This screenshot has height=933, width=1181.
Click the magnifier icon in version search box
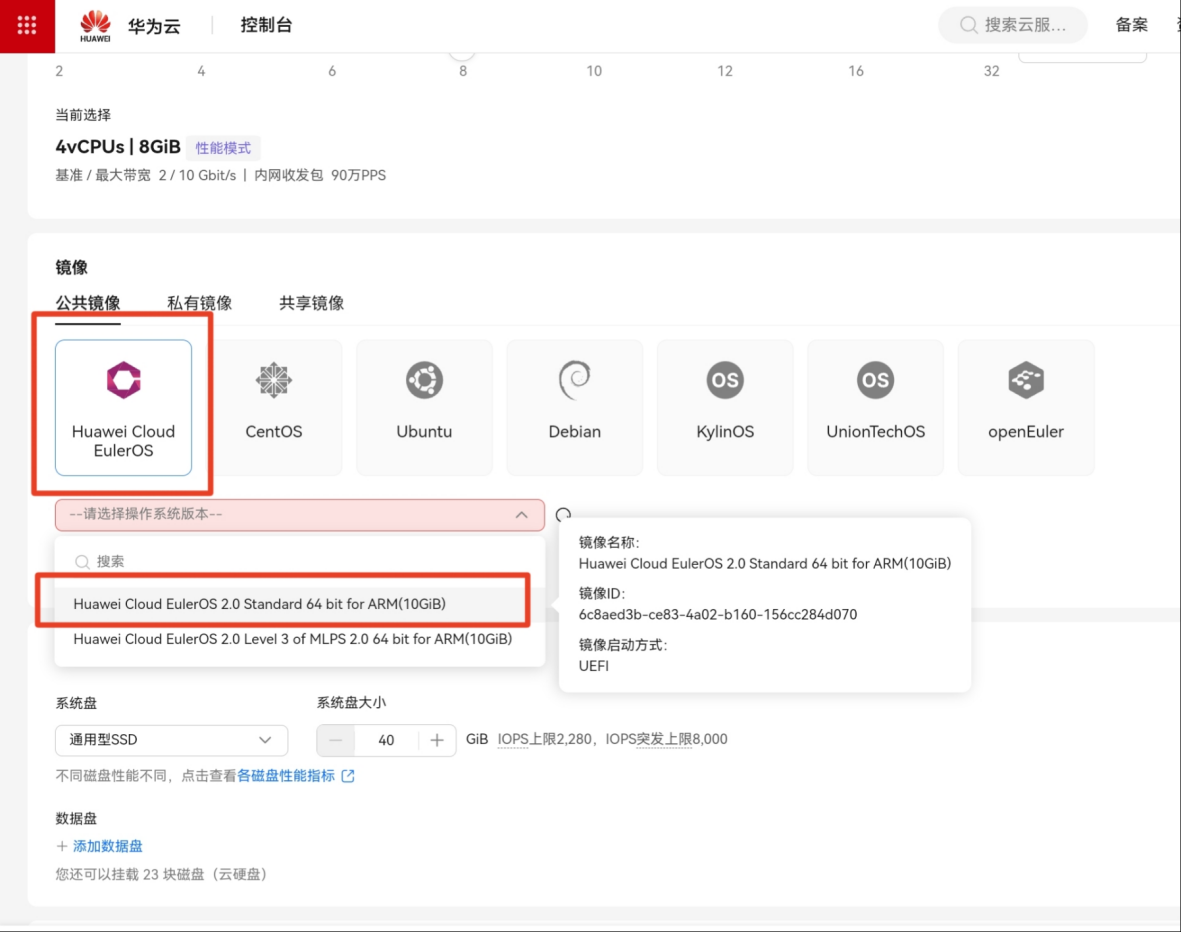click(x=82, y=562)
